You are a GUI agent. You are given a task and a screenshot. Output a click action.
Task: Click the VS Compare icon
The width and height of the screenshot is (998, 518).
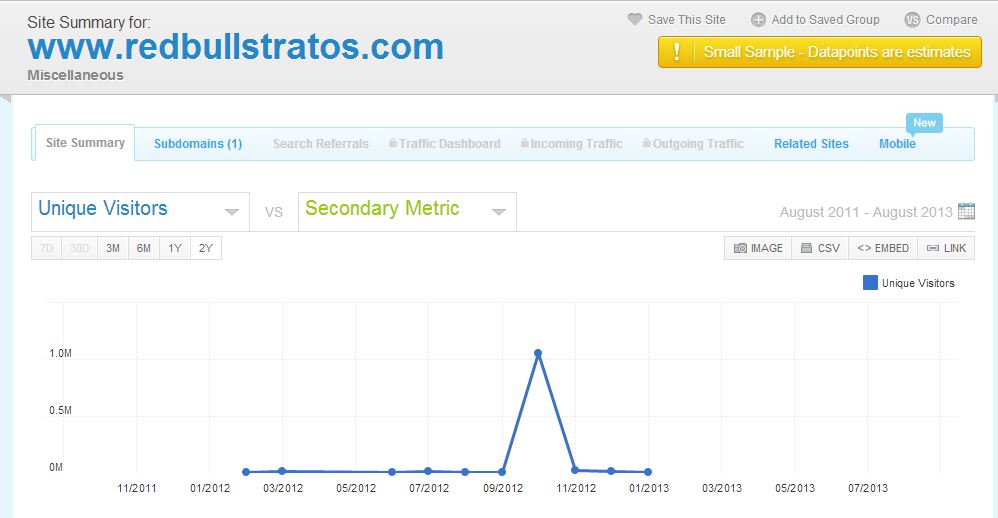[x=912, y=20]
